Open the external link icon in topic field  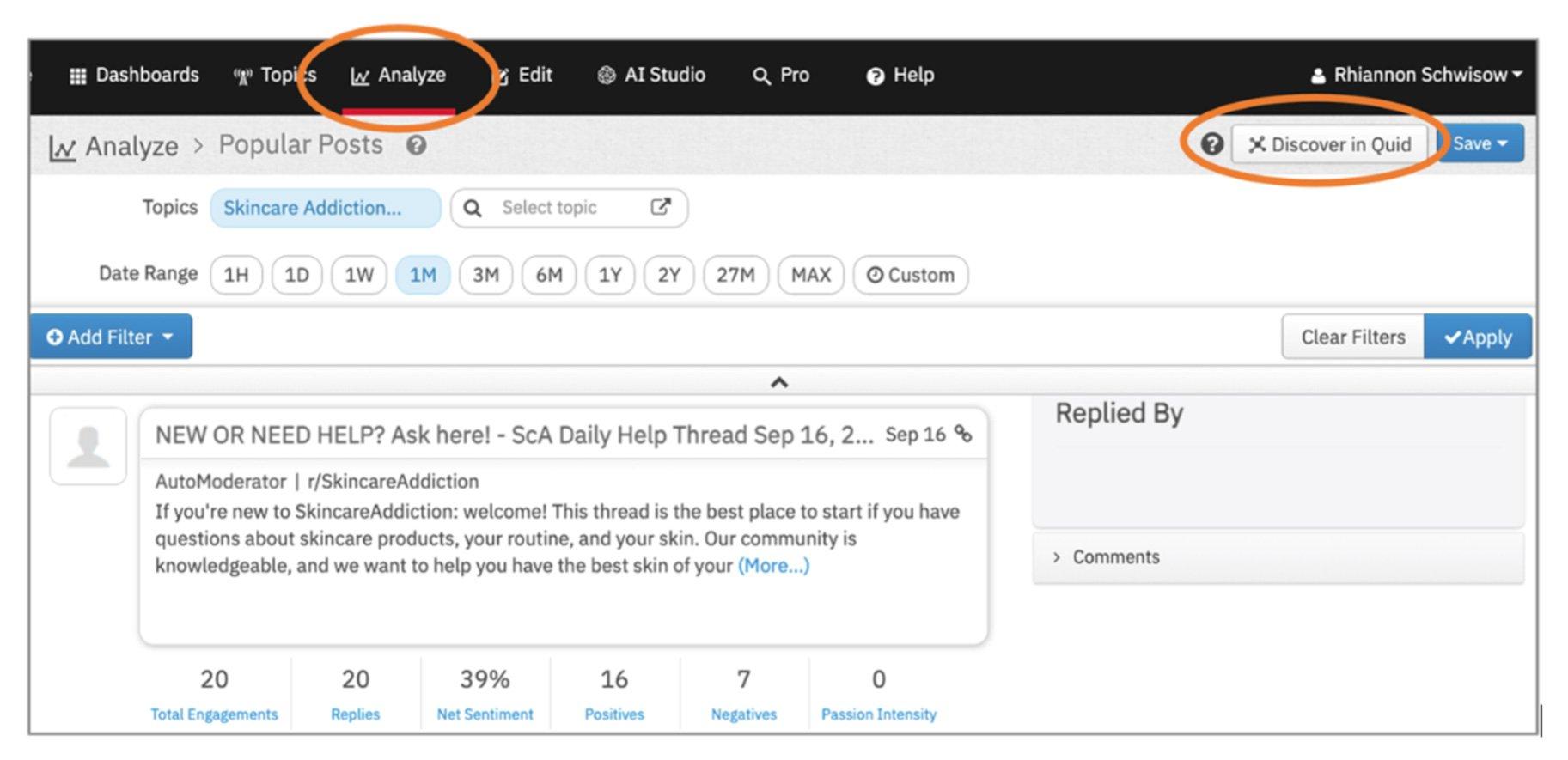pos(660,207)
